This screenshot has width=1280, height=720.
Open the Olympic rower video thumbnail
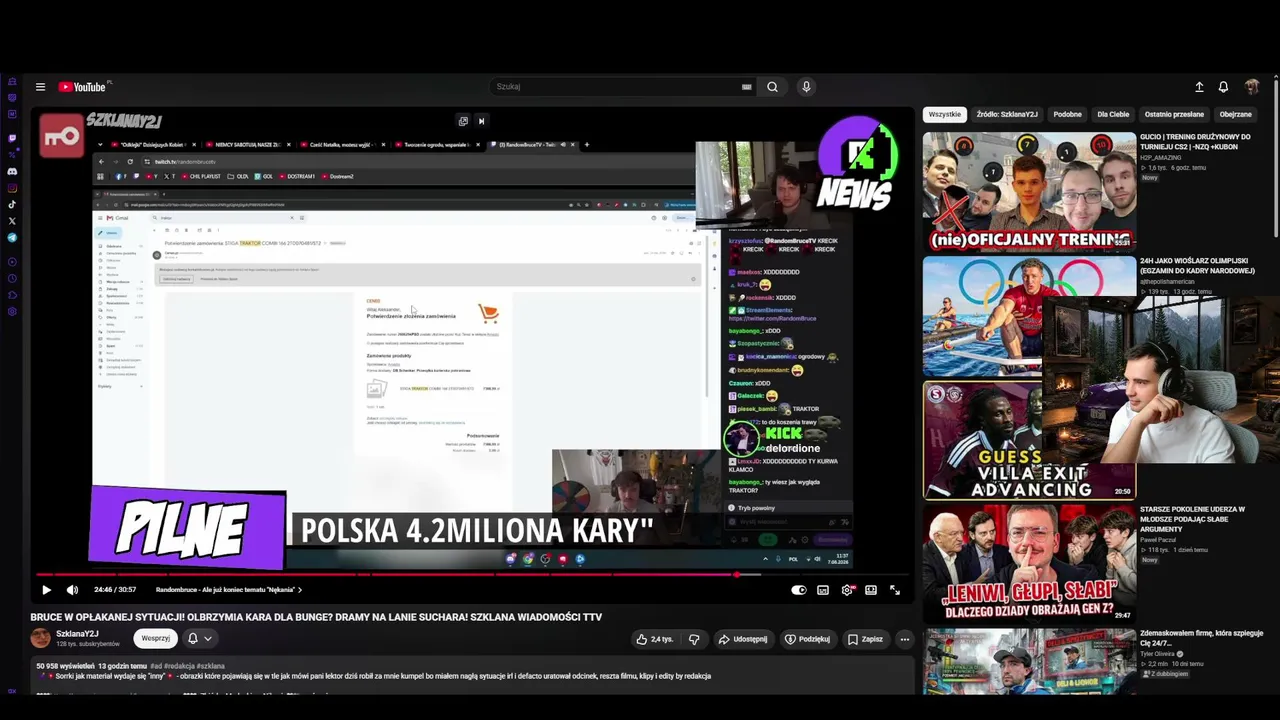click(x=1029, y=316)
